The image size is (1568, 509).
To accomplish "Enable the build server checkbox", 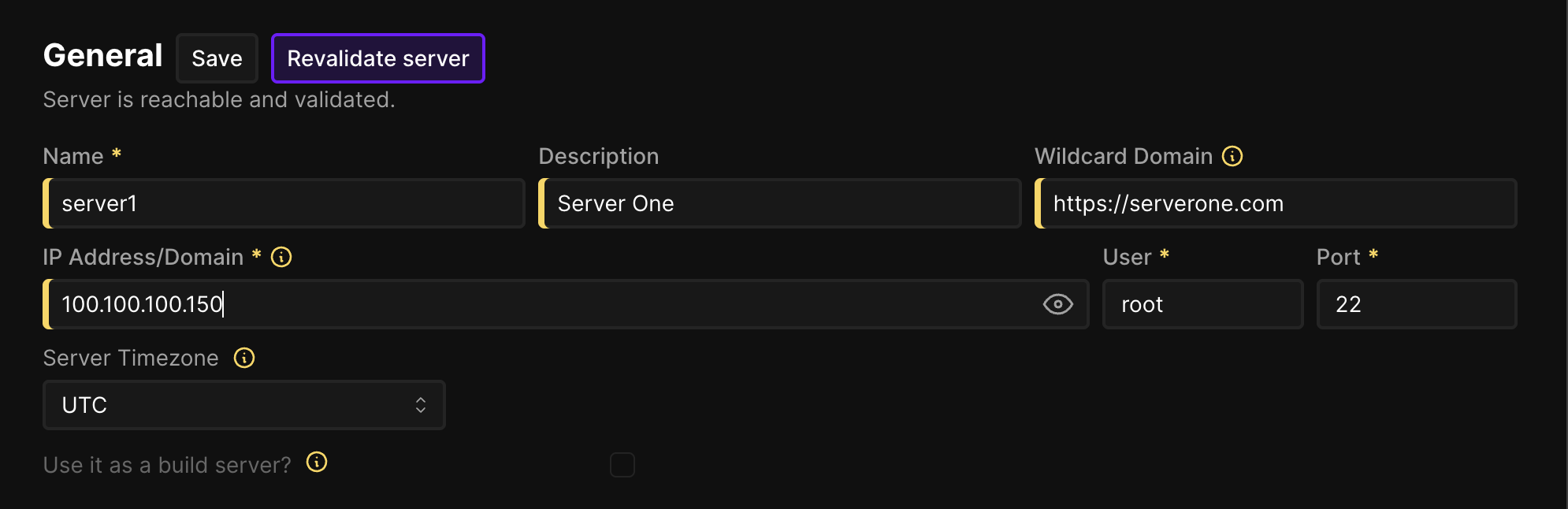I will coord(622,465).
